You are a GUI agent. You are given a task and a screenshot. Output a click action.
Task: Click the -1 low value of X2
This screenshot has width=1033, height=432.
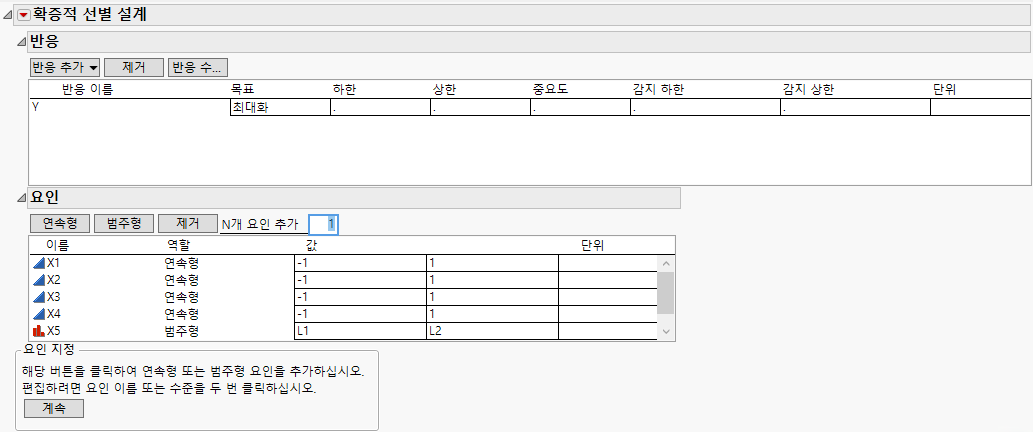(360, 280)
